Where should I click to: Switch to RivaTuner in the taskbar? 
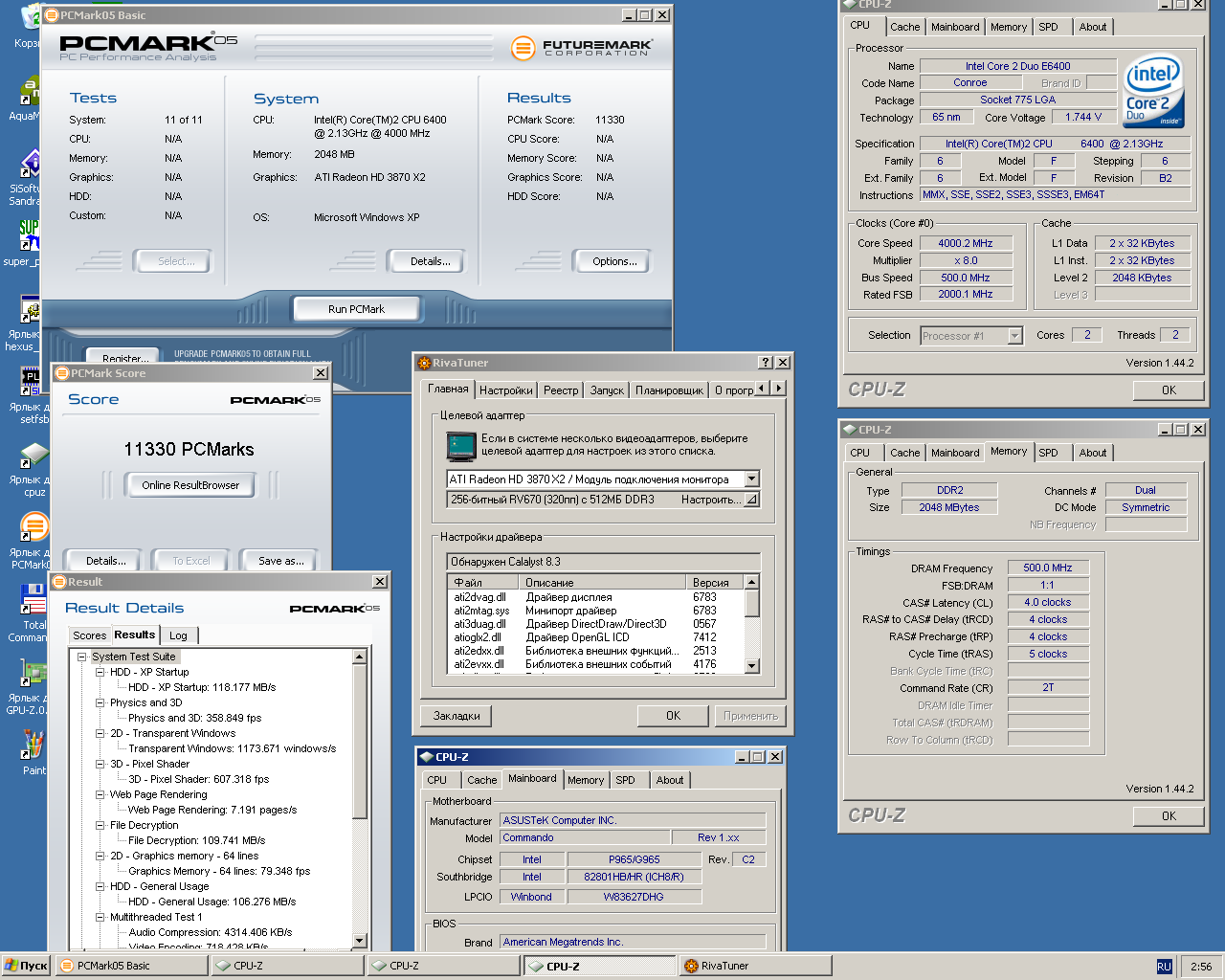(755, 966)
